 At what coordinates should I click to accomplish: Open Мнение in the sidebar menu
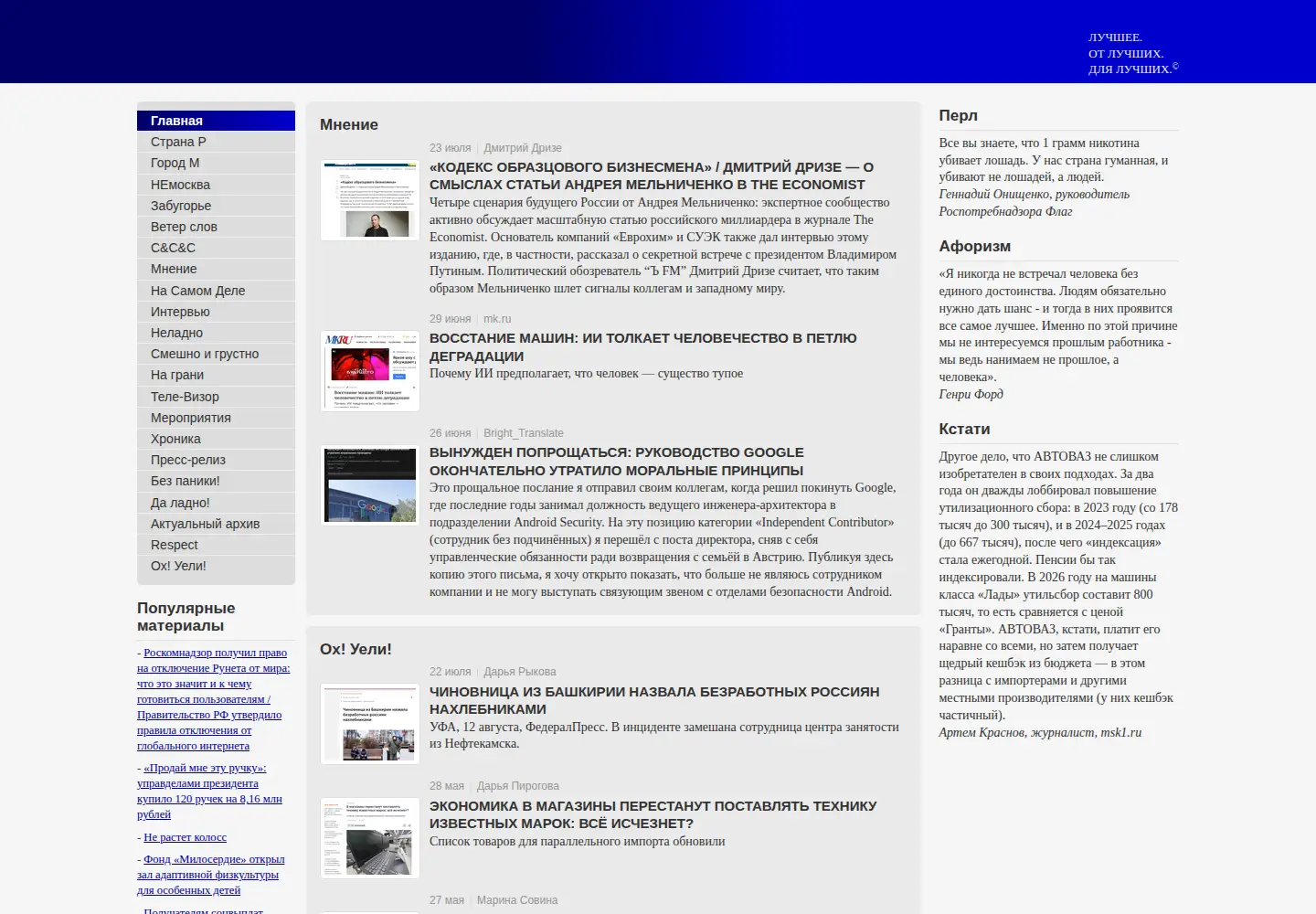[x=216, y=269]
